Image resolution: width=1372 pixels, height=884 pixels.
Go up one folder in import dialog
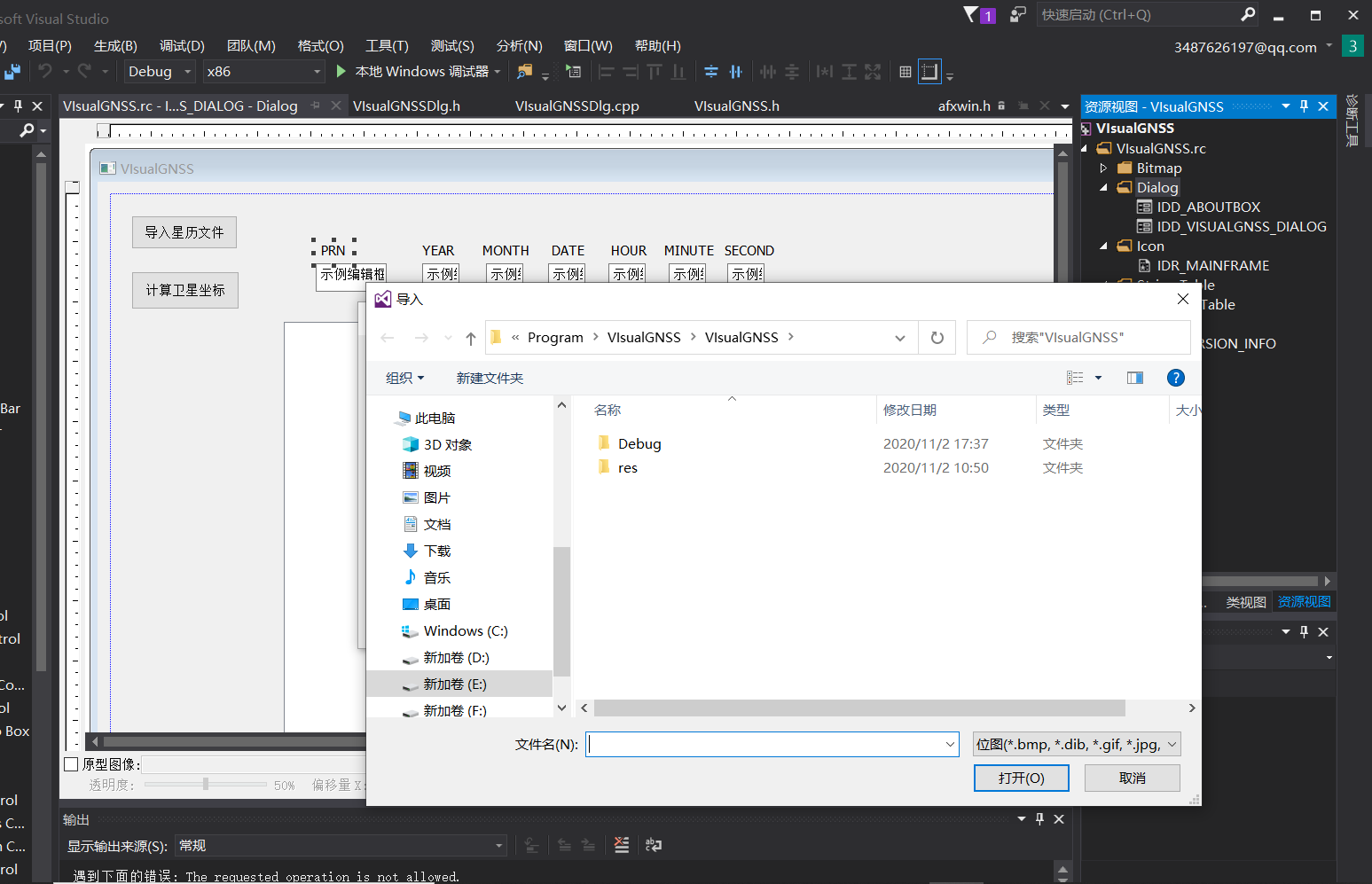pyautogui.click(x=471, y=338)
